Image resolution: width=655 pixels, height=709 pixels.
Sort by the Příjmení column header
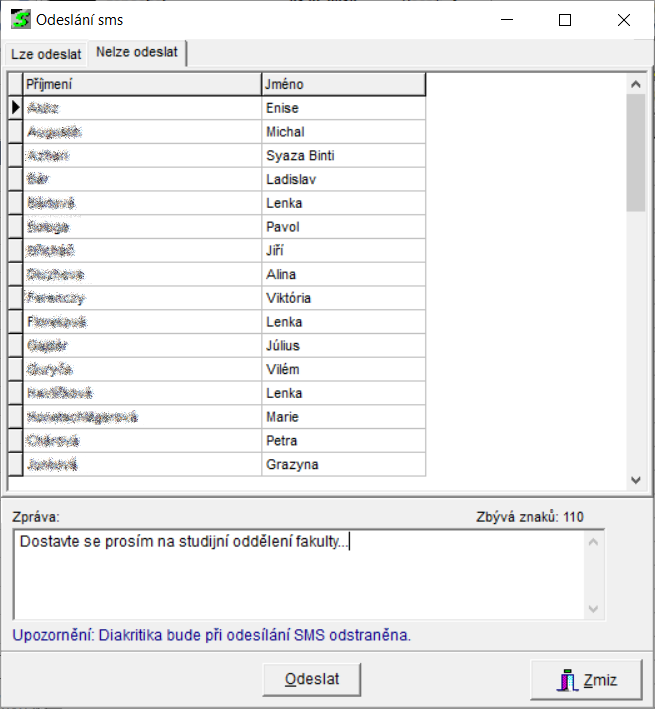[x=140, y=84]
